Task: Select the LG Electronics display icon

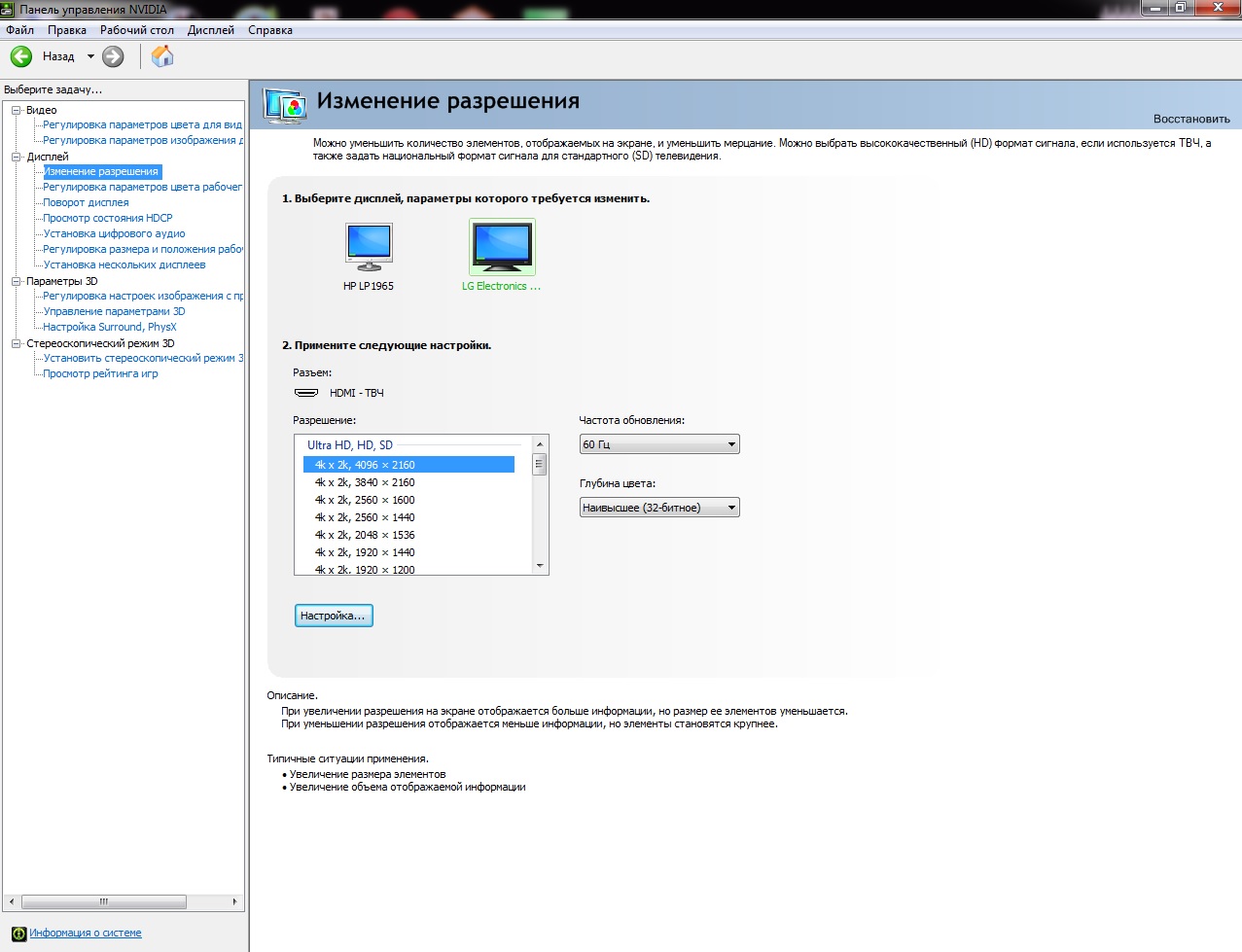Action: (502, 247)
